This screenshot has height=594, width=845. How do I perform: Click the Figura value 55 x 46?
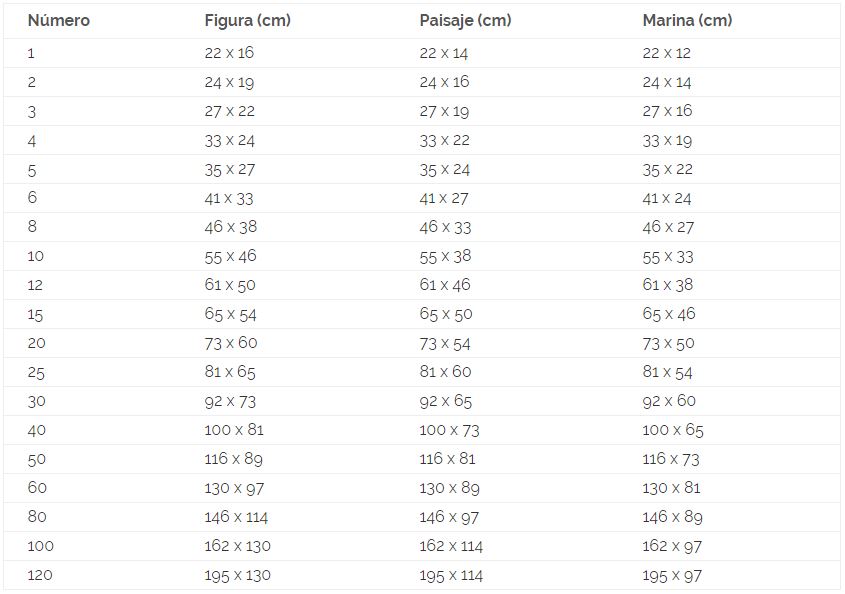(x=230, y=256)
